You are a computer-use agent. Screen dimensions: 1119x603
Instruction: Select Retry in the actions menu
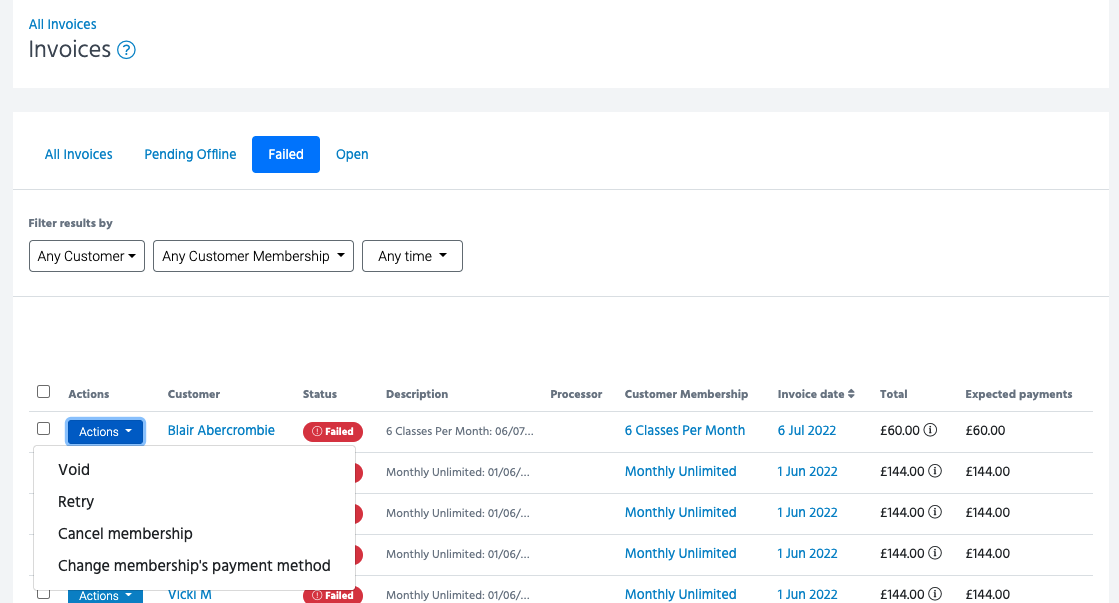76,502
